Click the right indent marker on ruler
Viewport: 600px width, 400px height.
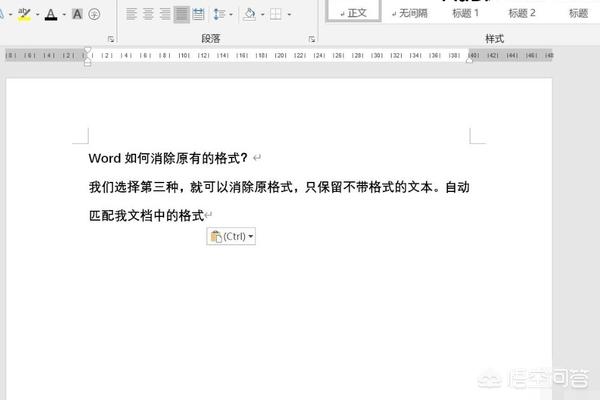(x=469, y=60)
